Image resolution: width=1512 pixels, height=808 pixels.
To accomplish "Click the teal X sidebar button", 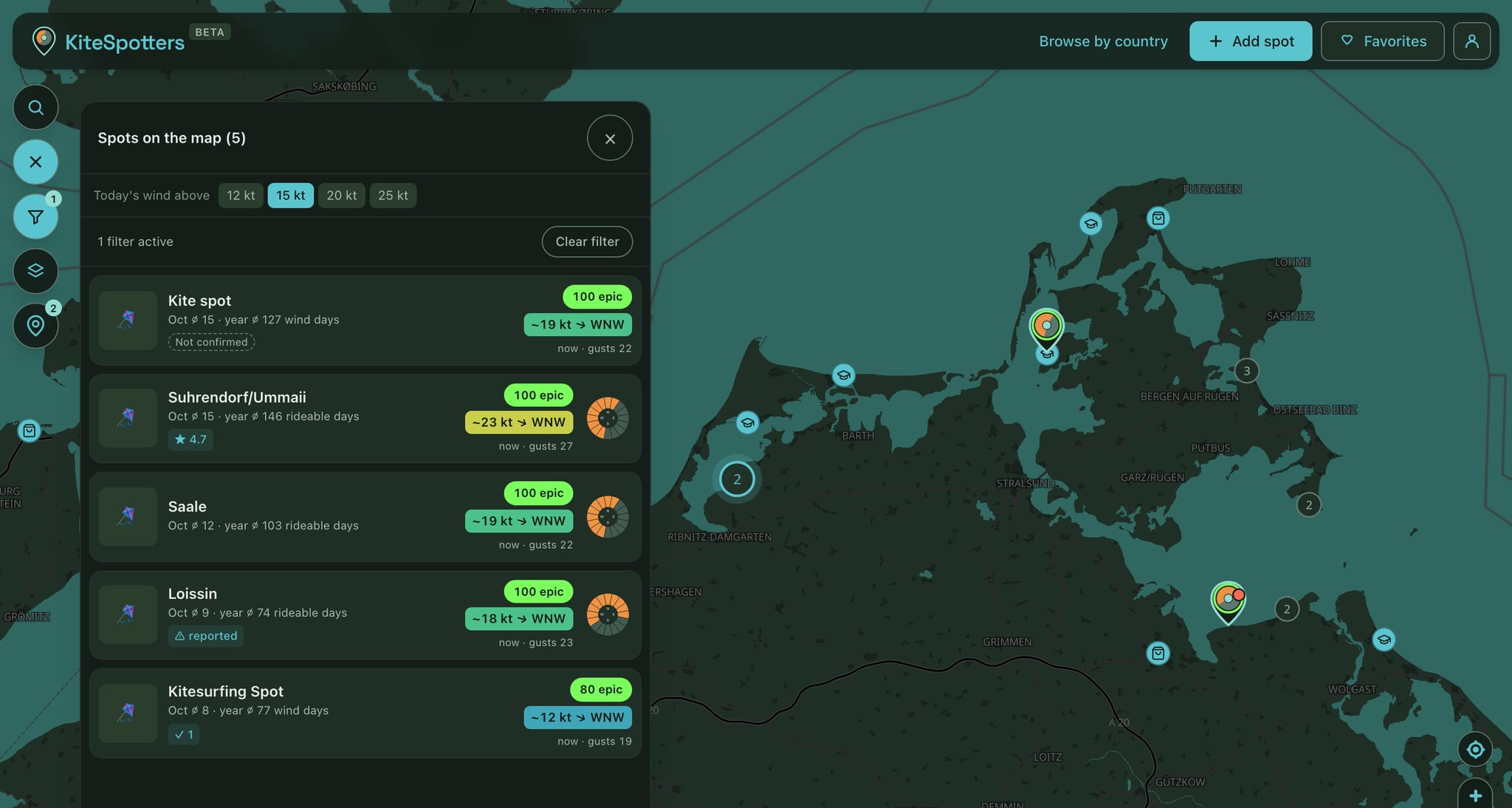I will (x=35, y=162).
